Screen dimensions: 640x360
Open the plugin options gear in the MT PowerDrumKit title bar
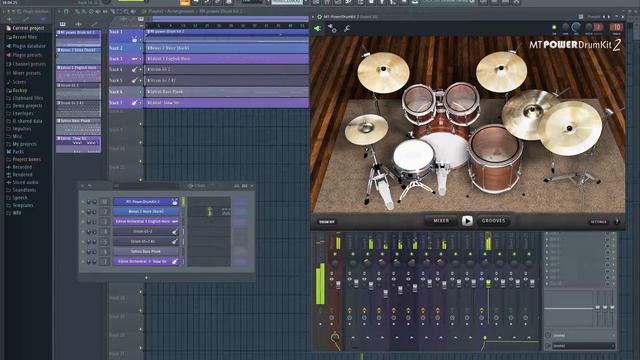point(320,17)
